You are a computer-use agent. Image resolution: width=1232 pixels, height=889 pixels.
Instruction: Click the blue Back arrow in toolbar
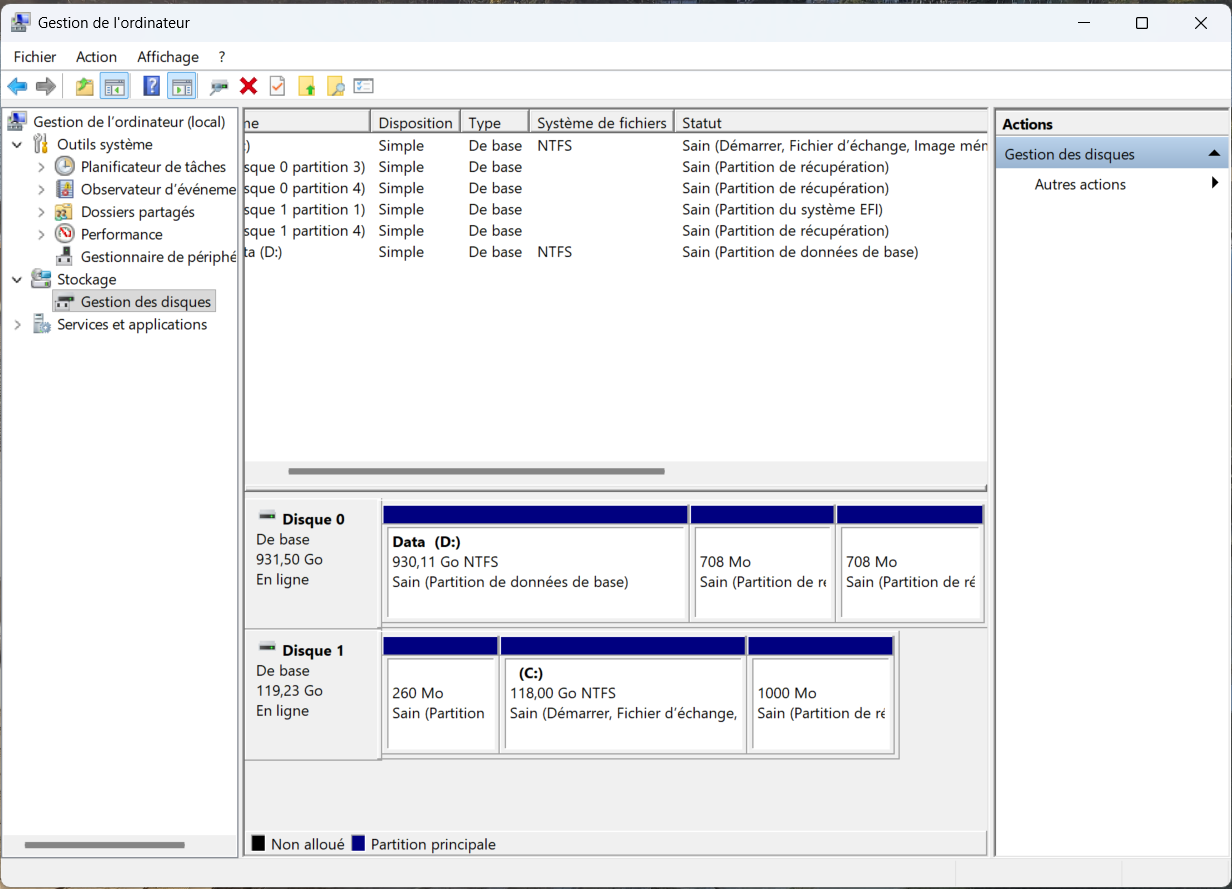coord(17,87)
